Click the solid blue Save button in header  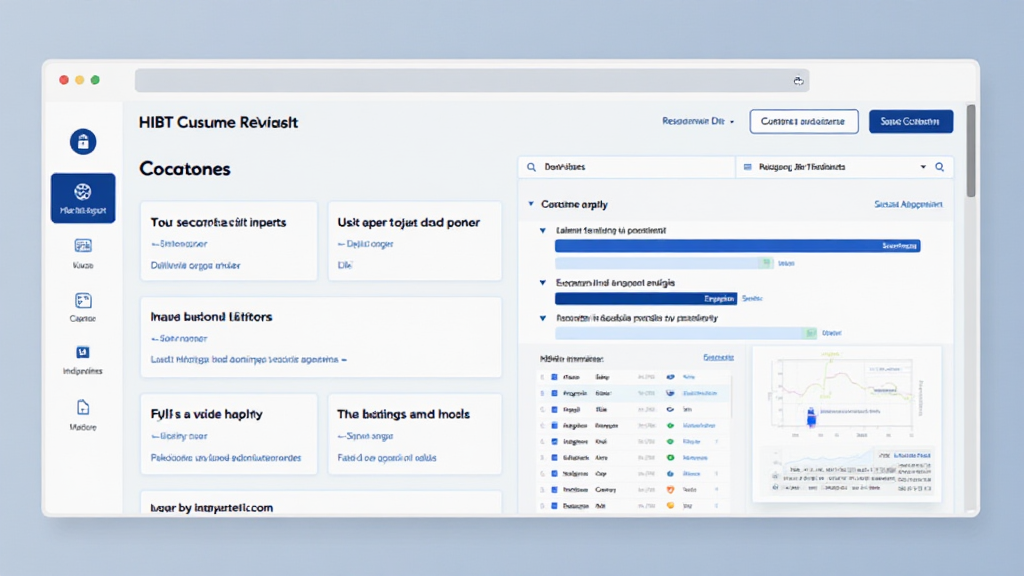tap(910, 121)
